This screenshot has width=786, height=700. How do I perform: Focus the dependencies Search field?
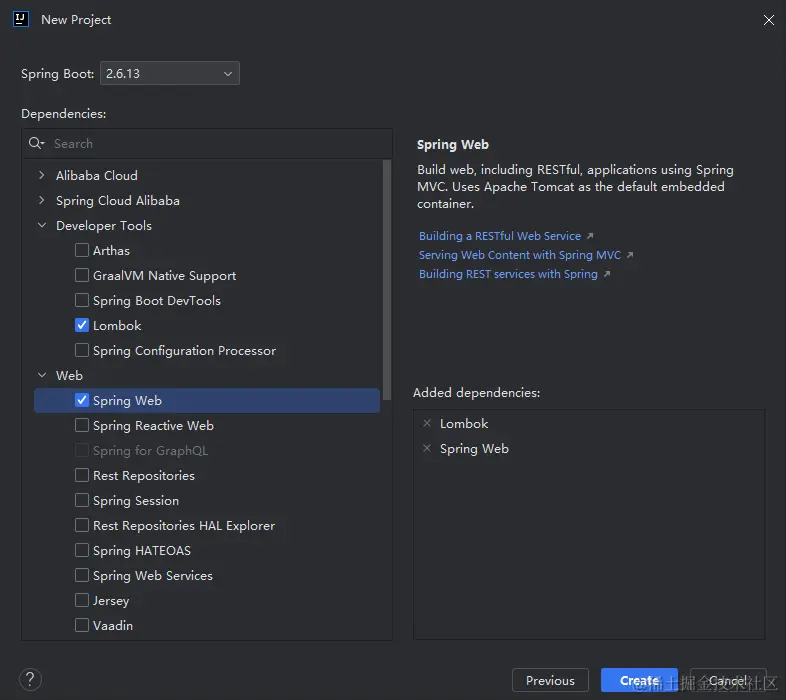click(x=207, y=143)
